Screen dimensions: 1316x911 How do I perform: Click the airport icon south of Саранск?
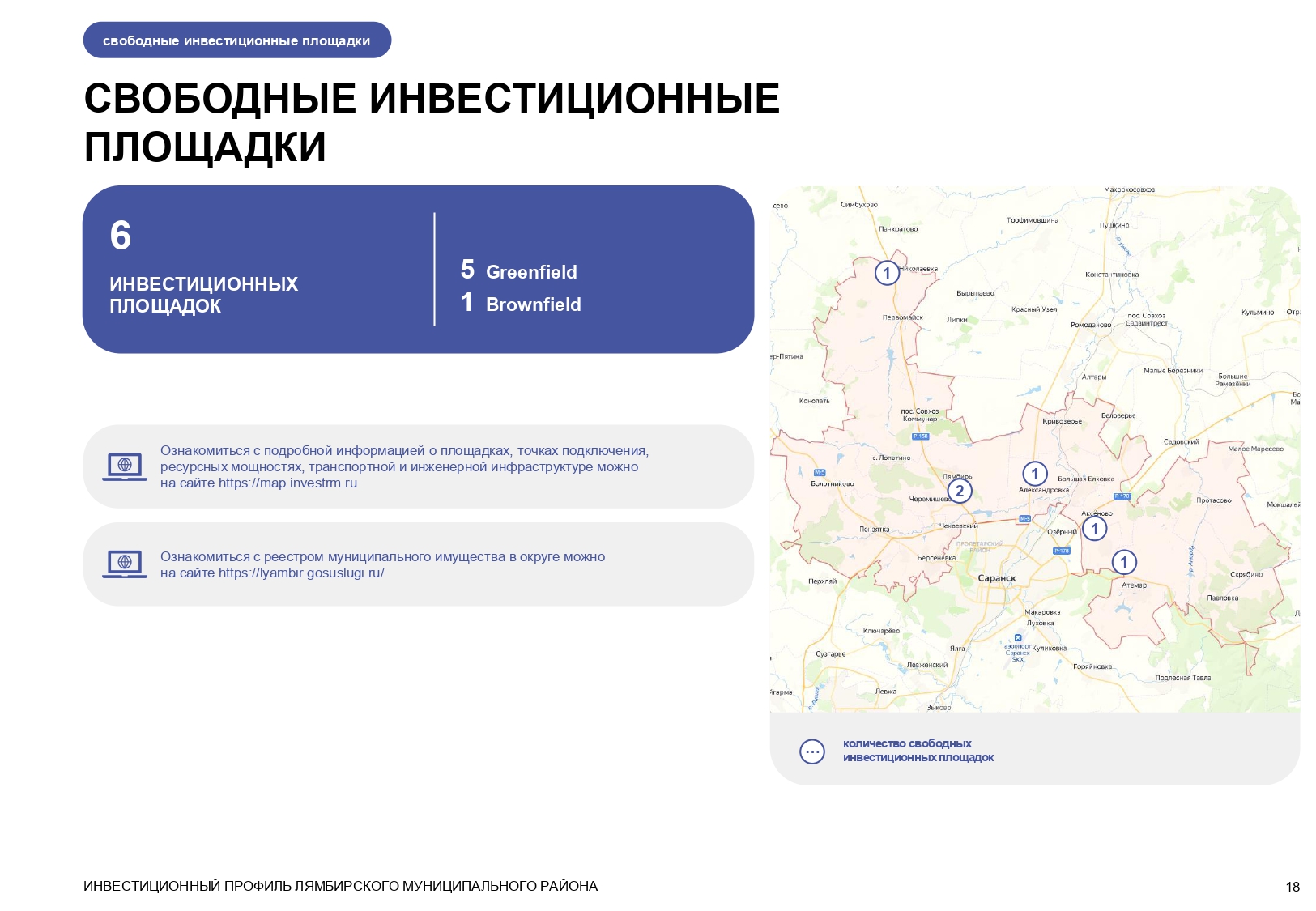point(1018,638)
